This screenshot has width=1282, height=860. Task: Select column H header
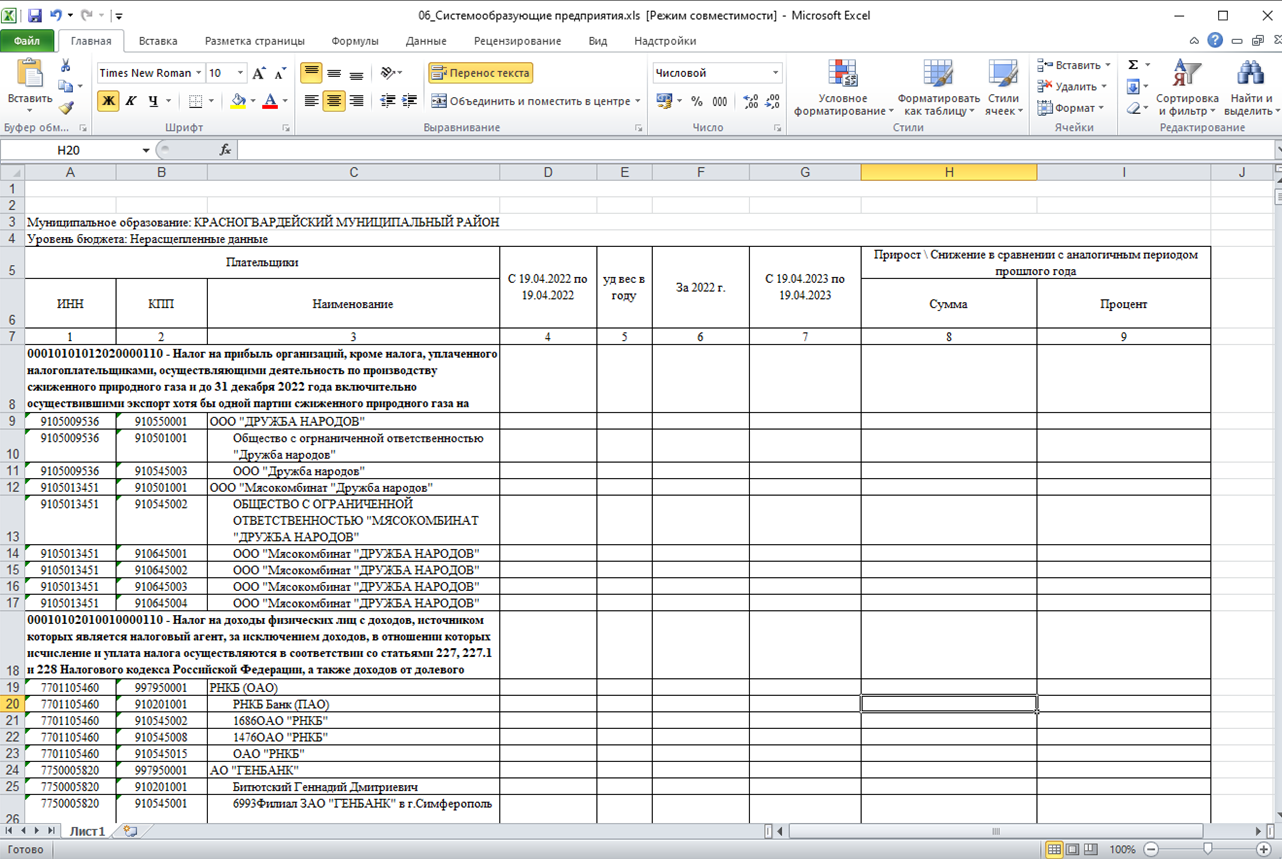948,172
